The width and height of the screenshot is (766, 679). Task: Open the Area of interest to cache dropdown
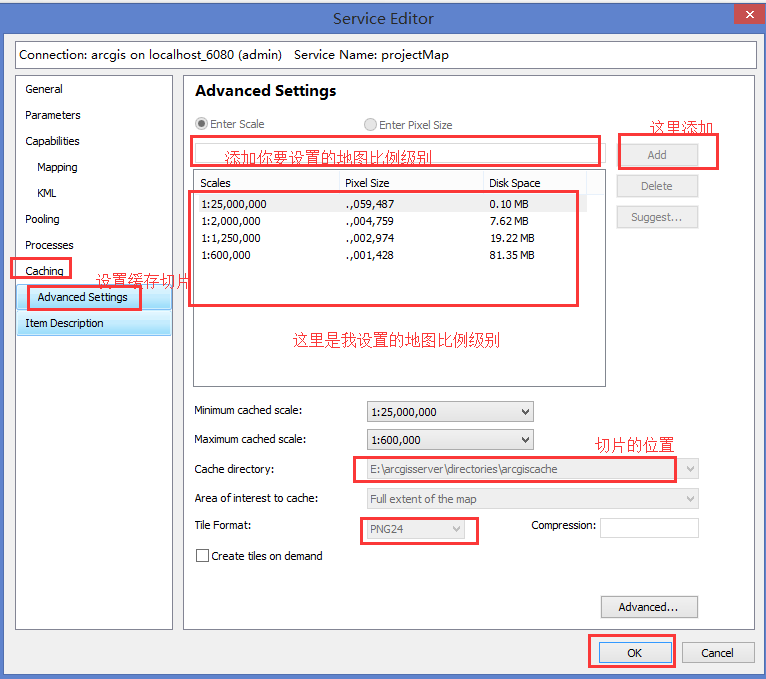pos(532,499)
